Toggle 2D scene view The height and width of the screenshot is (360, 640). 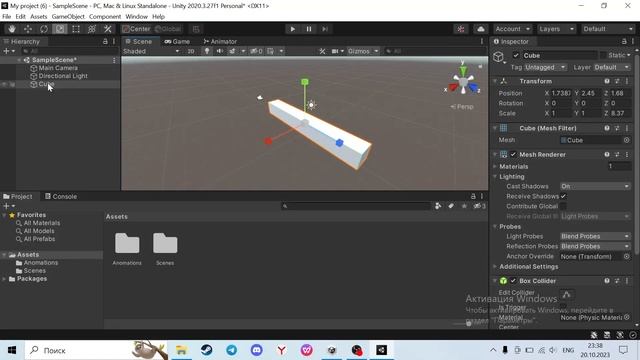tap(191, 51)
